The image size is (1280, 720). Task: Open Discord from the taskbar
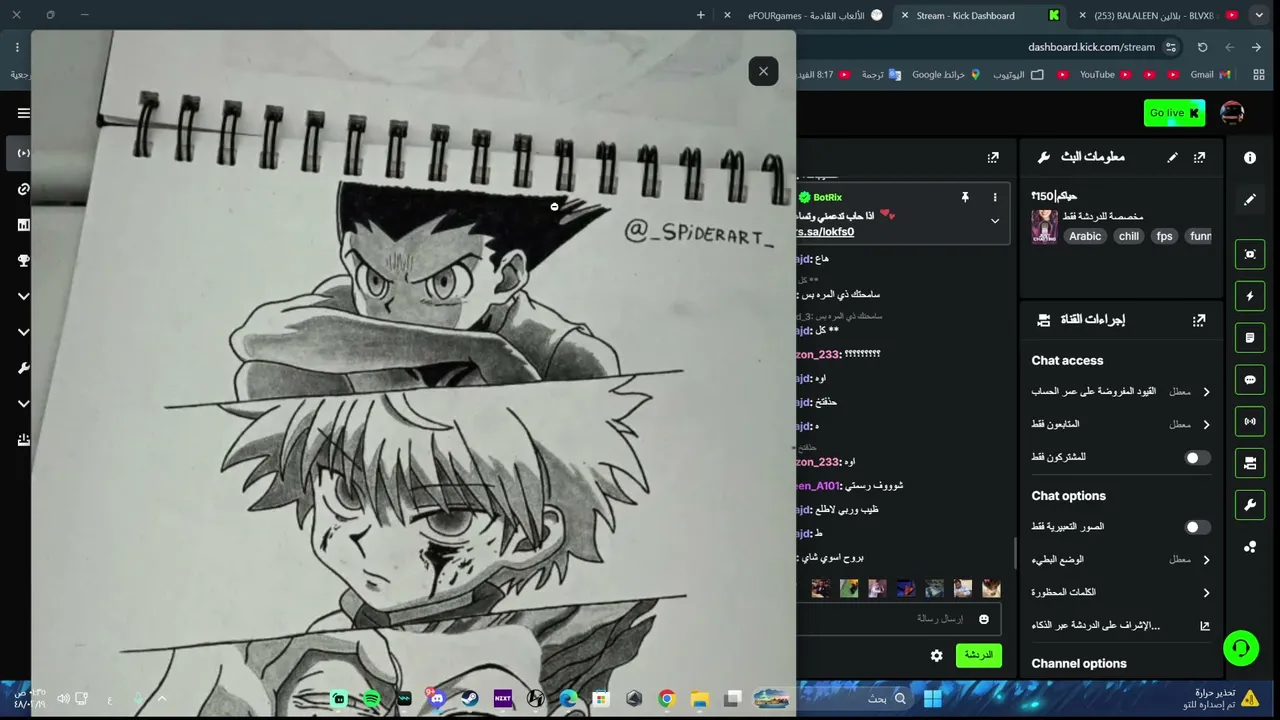click(436, 699)
